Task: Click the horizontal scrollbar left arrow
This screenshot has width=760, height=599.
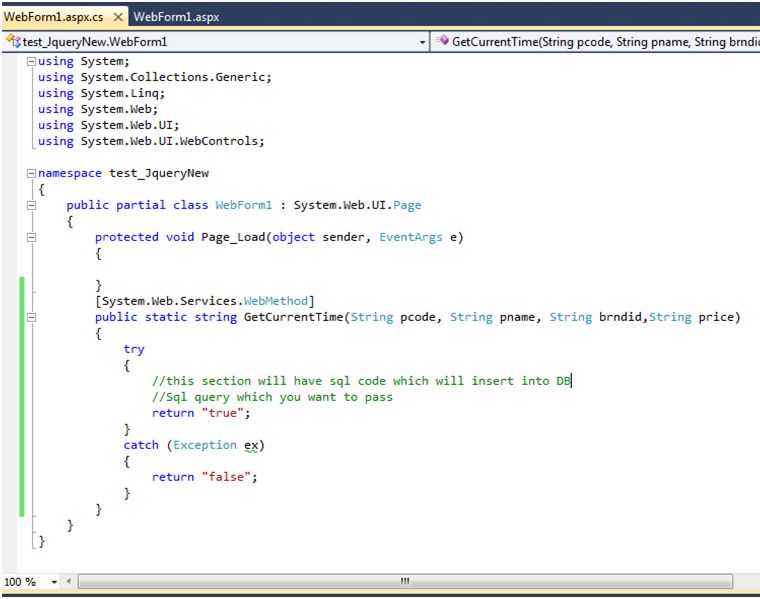Action: (x=68, y=581)
